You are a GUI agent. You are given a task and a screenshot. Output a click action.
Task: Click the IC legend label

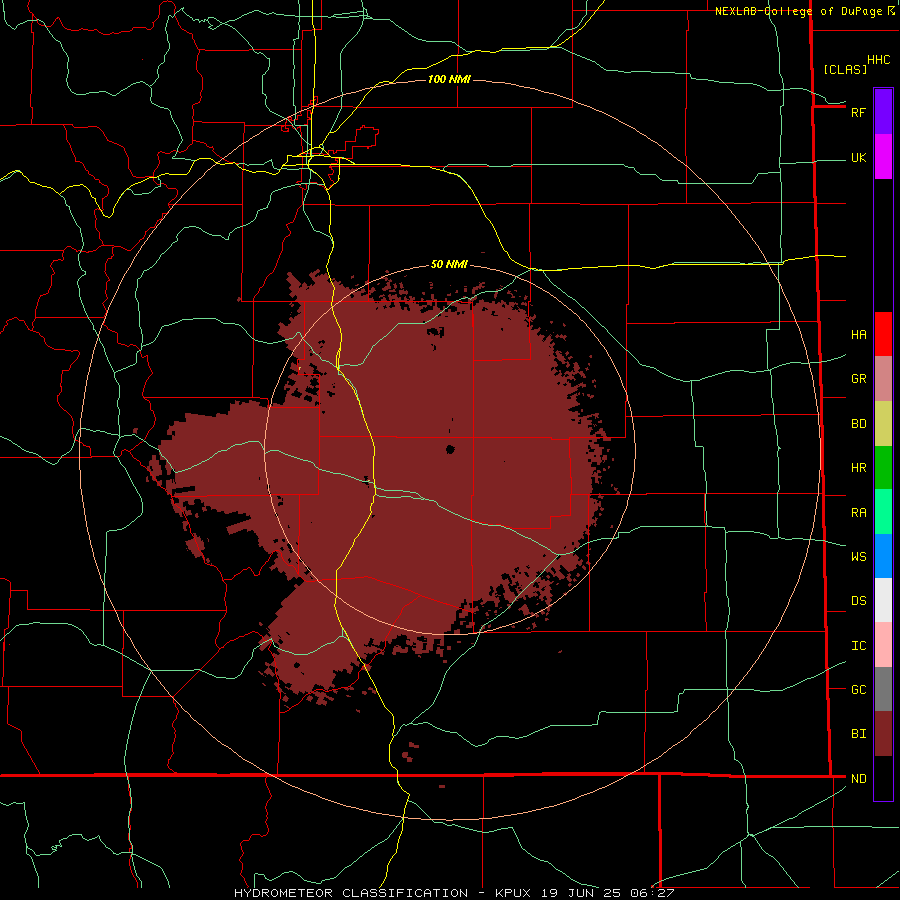click(858, 646)
